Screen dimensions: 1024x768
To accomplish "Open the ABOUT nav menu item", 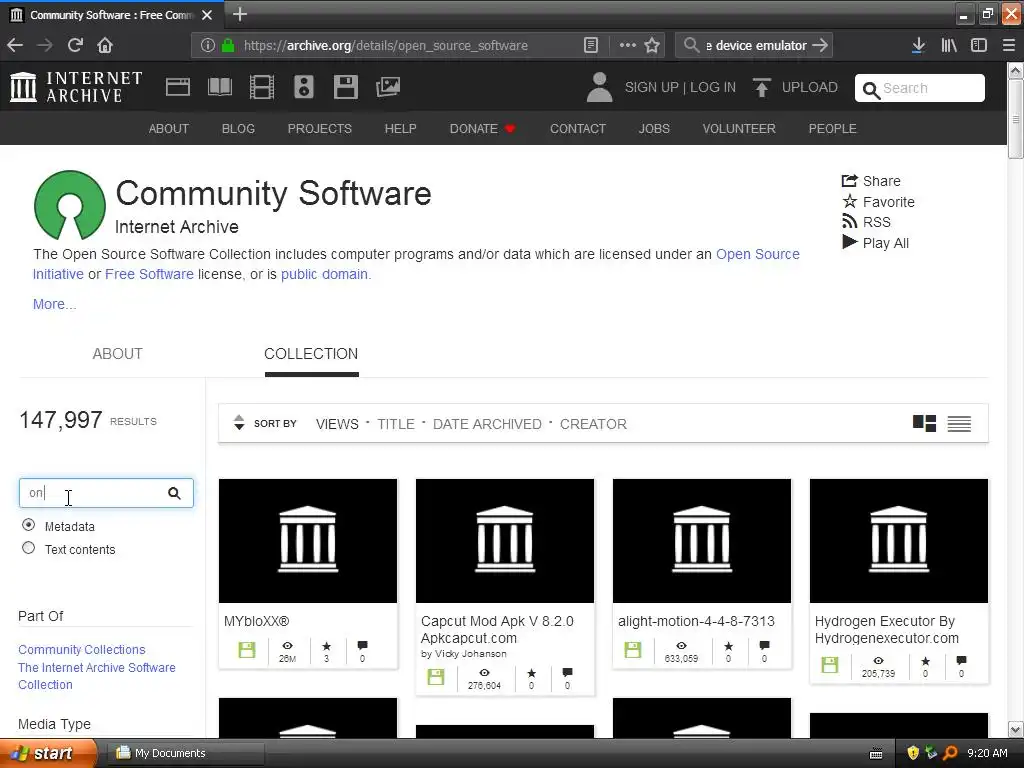I will click(x=168, y=129).
